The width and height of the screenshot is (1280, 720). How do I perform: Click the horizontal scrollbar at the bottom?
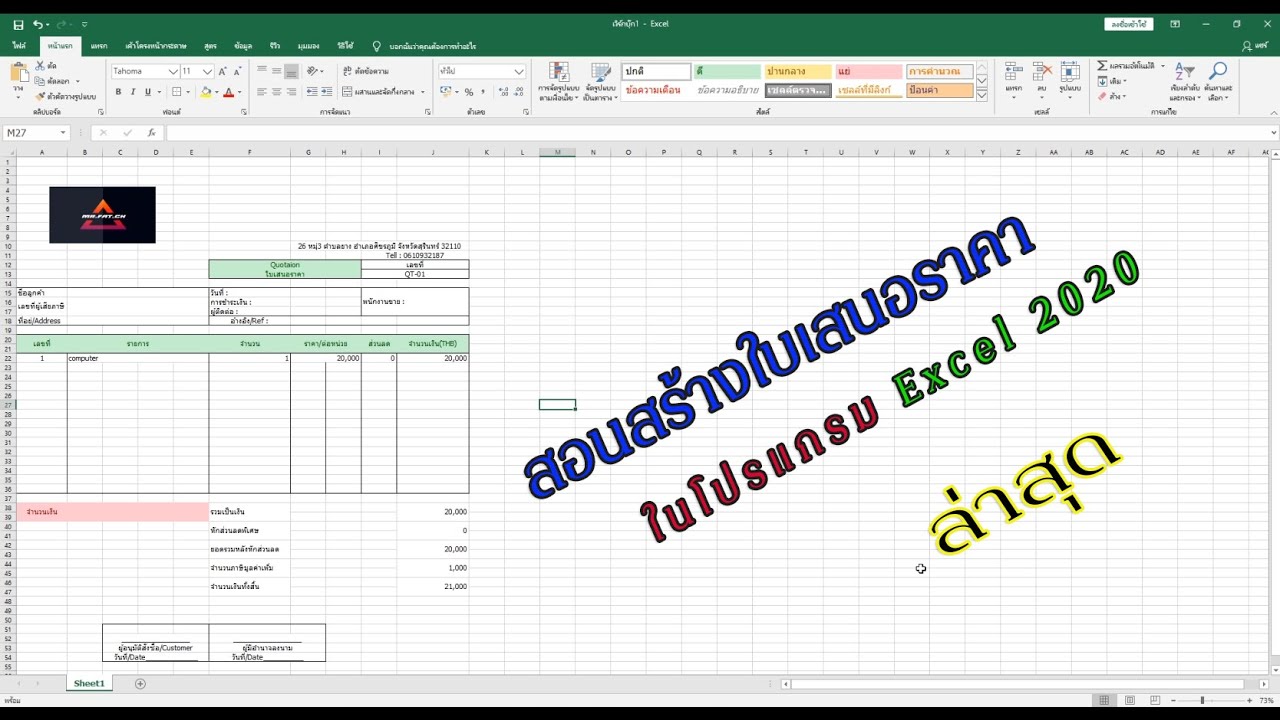point(1016,684)
